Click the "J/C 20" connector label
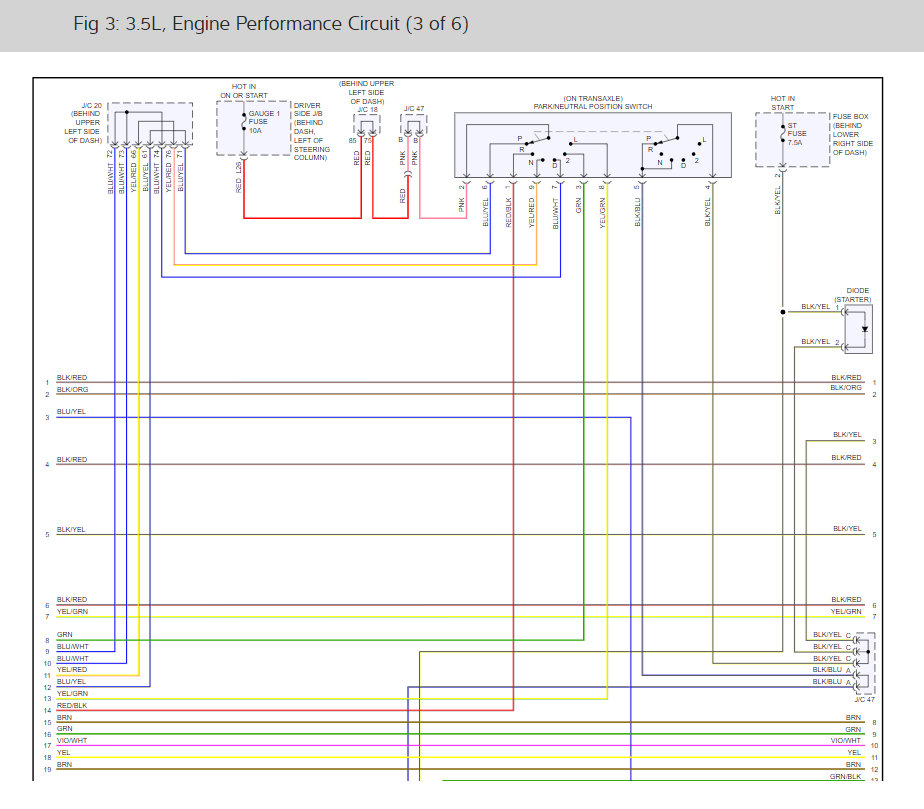 coord(92,105)
